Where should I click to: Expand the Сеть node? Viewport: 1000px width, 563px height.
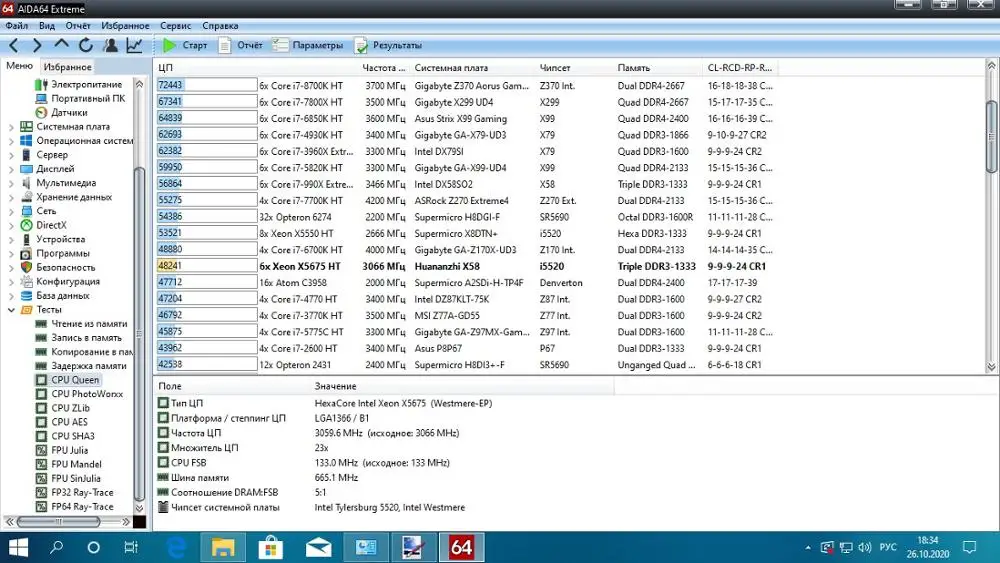[x=11, y=211]
